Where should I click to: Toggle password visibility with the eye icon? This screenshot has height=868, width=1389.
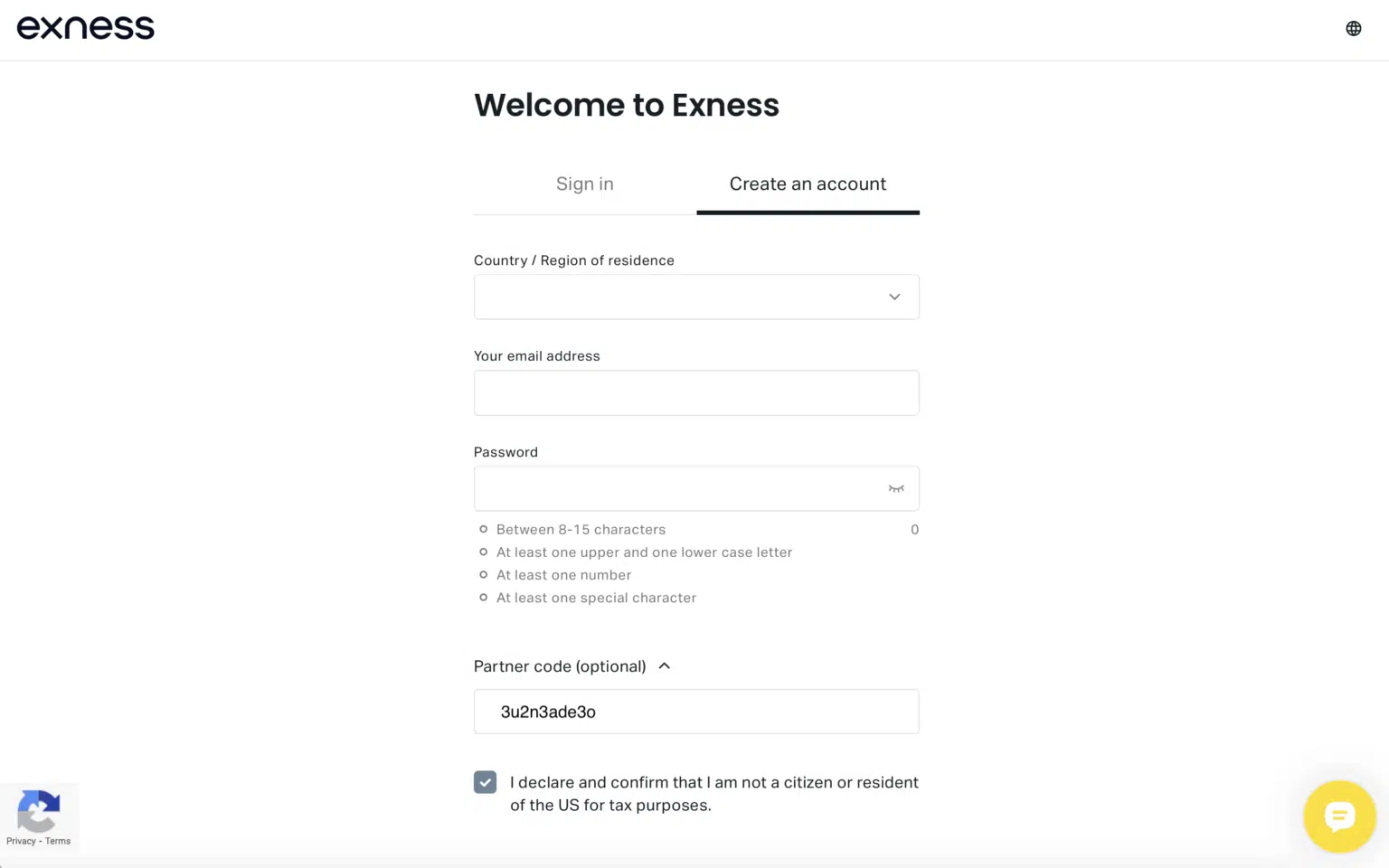[896, 488]
